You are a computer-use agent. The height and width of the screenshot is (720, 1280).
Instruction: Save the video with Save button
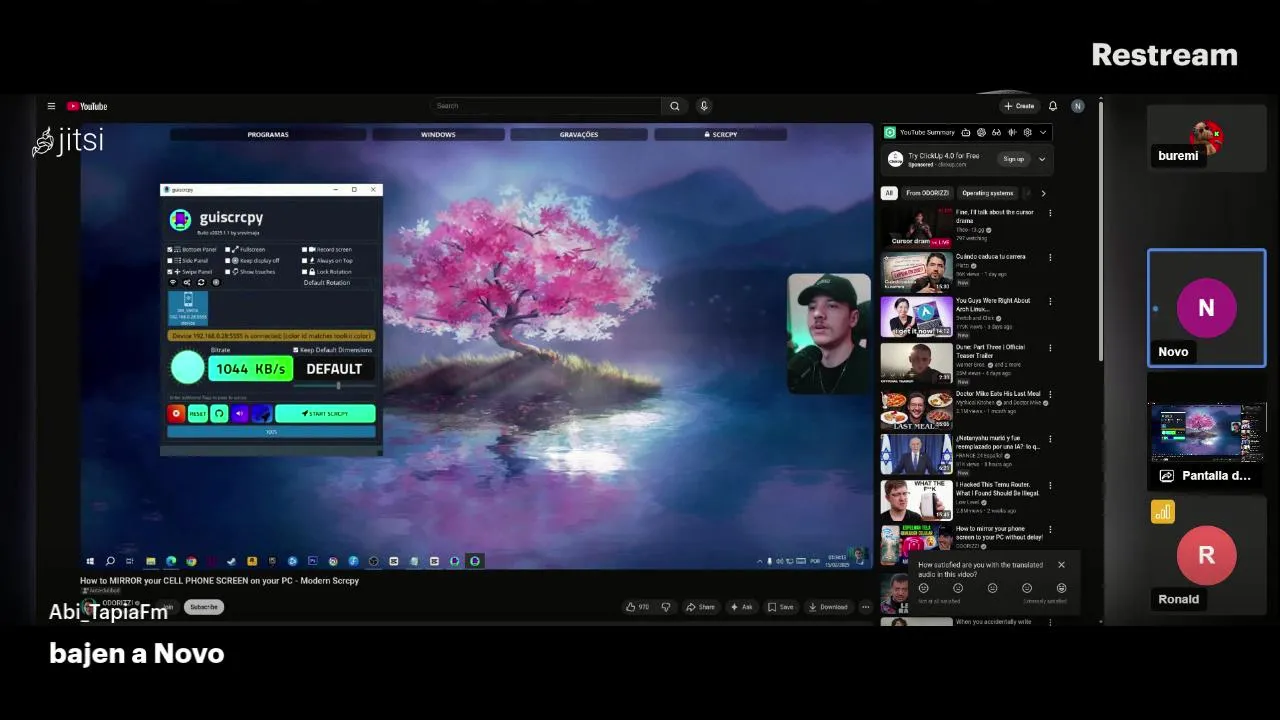tap(781, 607)
